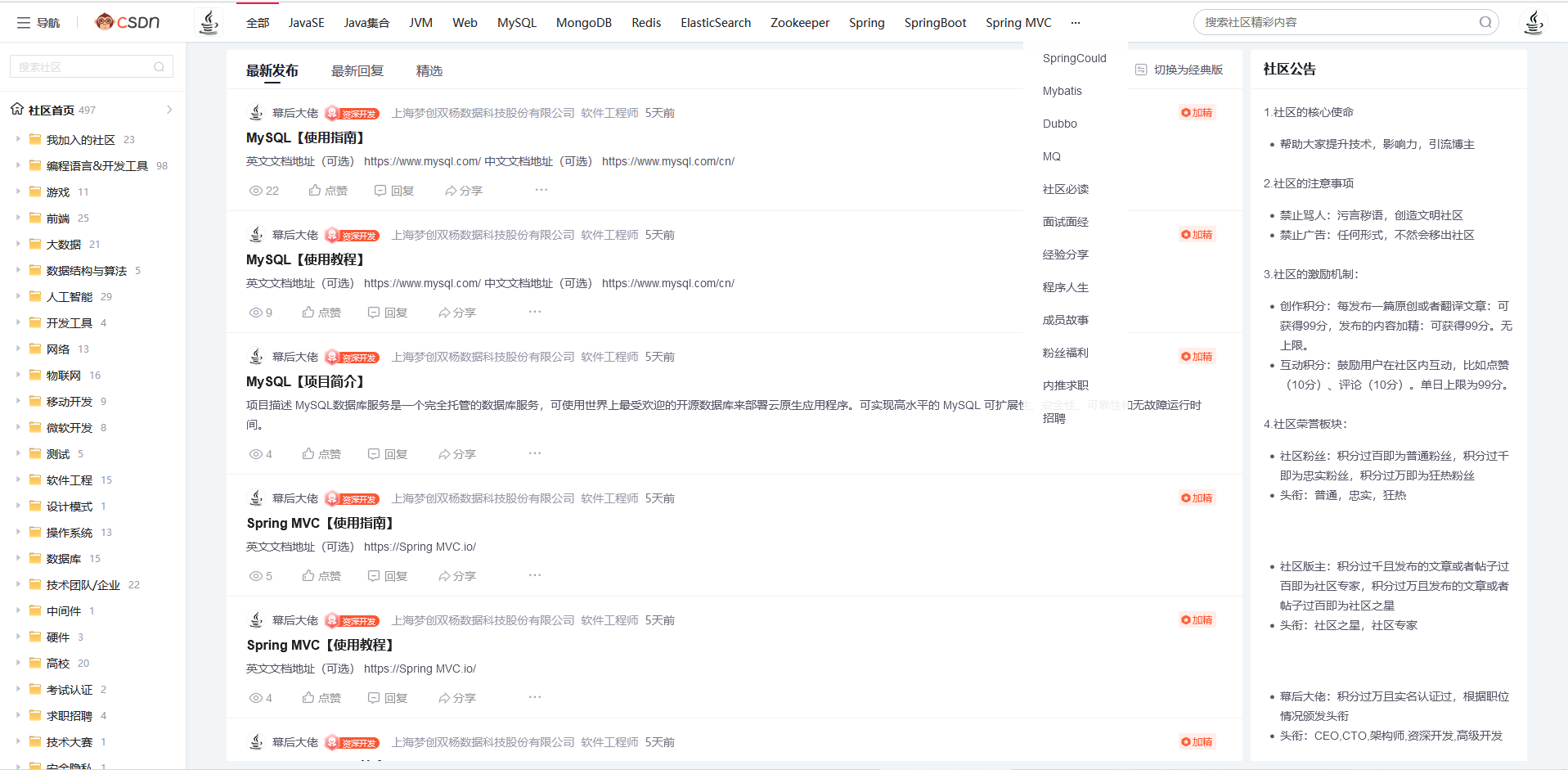1568x770 pixels.
Task: Expand the 社区首页 sidebar entry
Action: coord(168,109)
